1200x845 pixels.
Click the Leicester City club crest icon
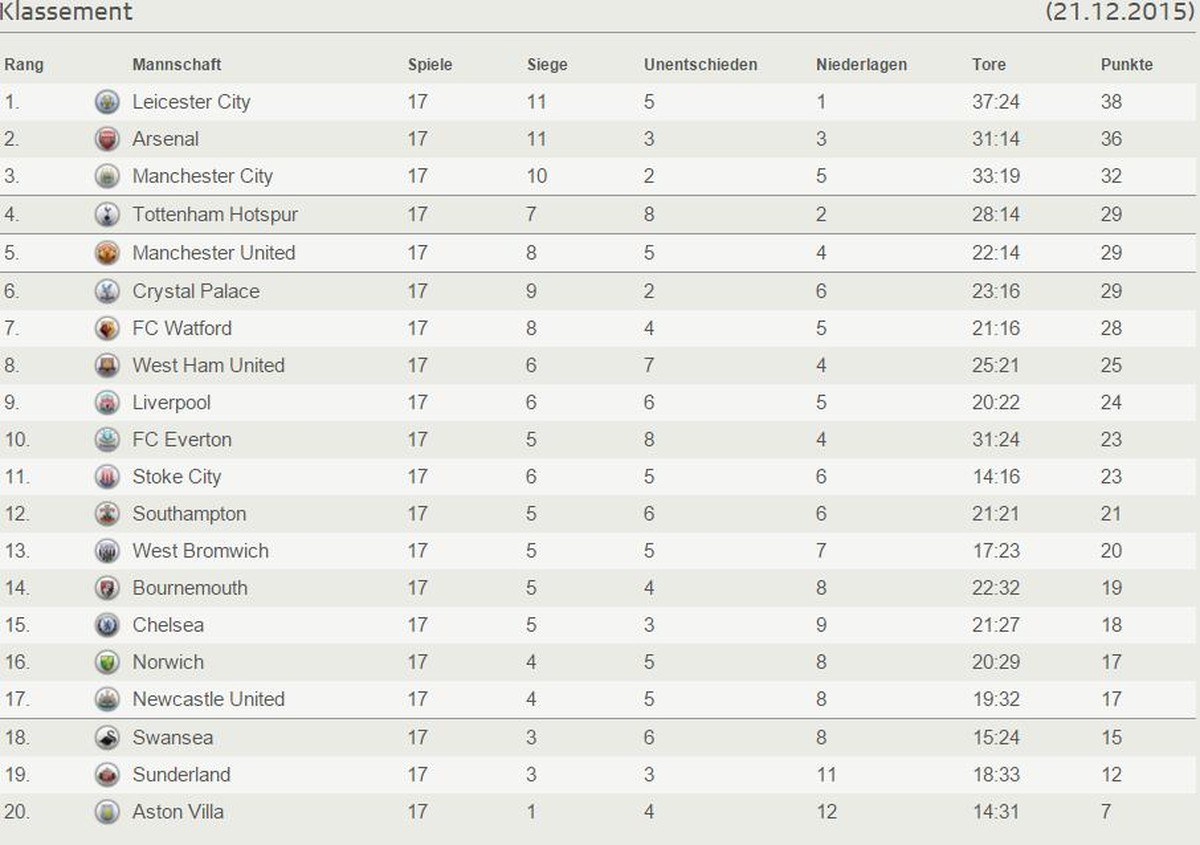click(107, 102)
